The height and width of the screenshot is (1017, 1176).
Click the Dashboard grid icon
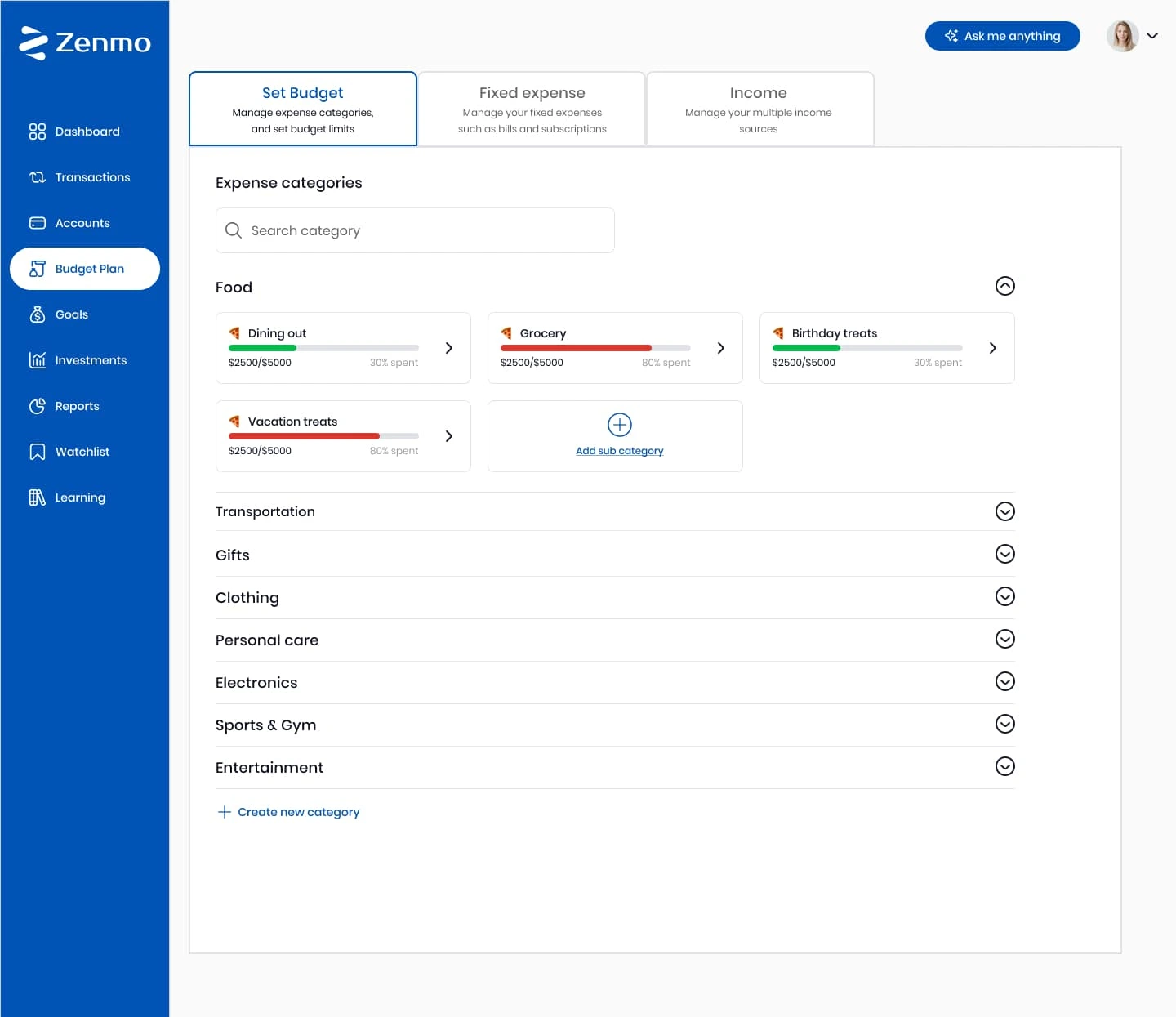[x=38, y=132]
